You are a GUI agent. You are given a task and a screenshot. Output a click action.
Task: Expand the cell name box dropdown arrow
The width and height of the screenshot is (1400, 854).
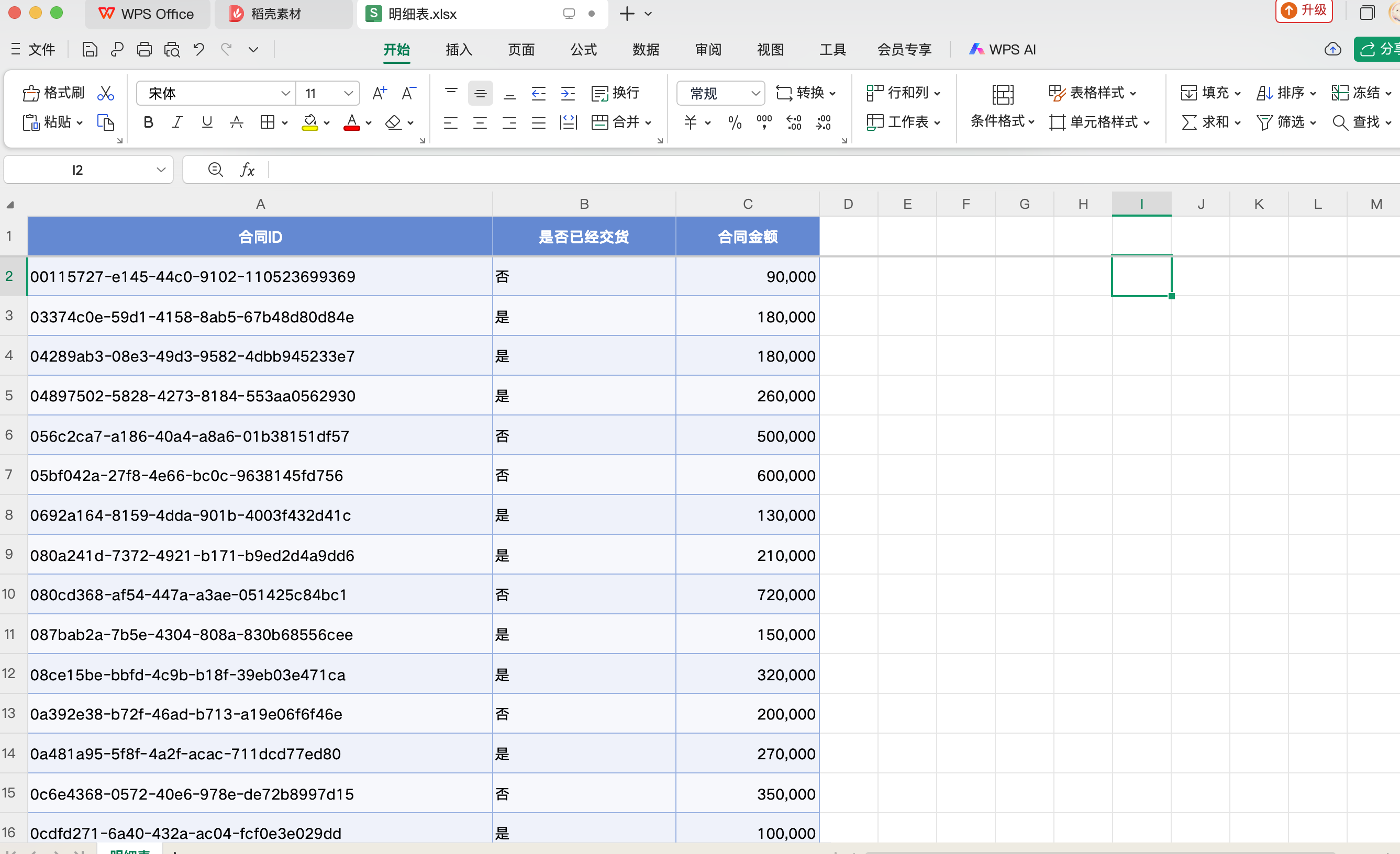(161, 169)
